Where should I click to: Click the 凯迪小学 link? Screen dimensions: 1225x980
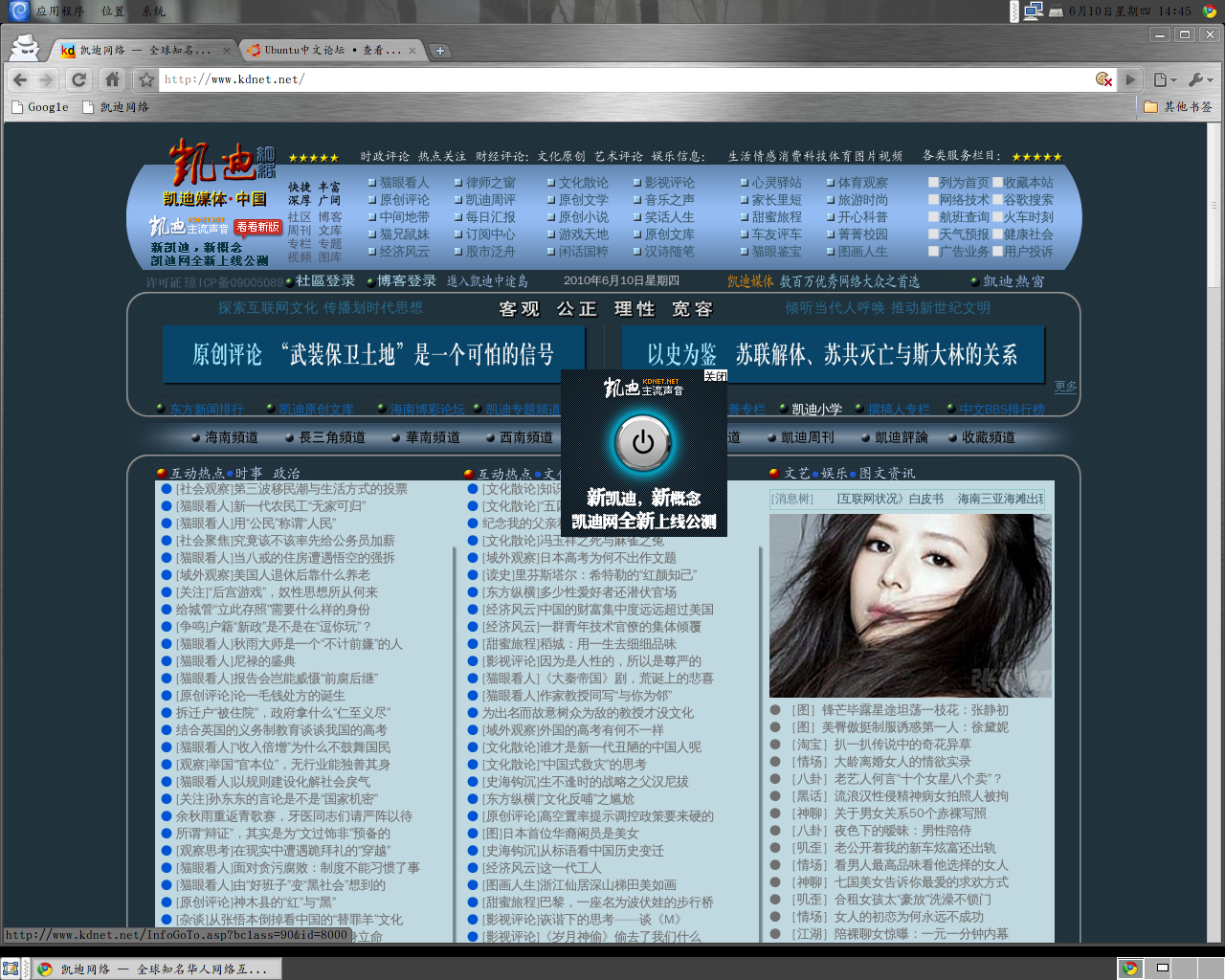[x=816, y=409]
